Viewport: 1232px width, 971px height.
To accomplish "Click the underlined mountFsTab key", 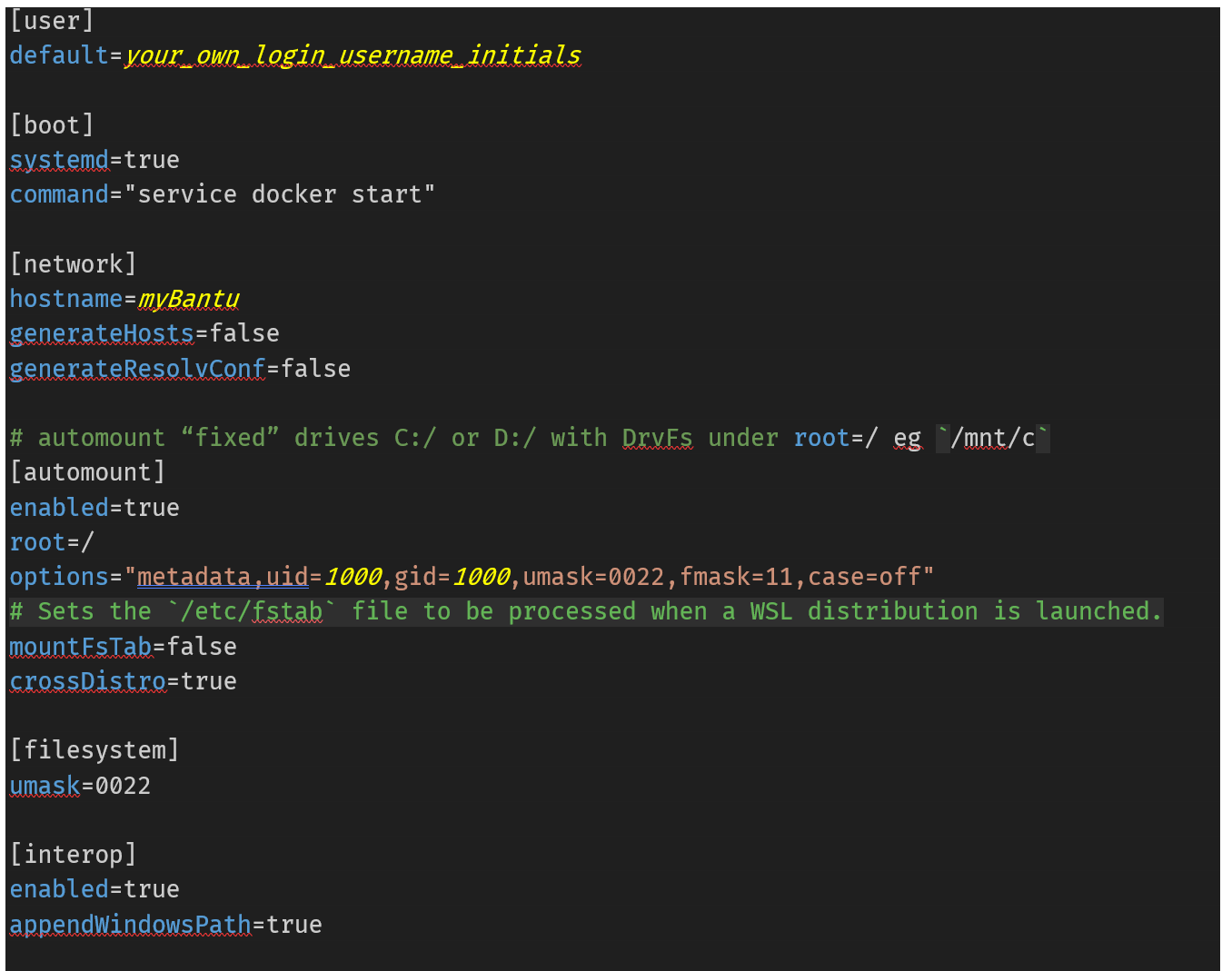I will tap(80, 646).
